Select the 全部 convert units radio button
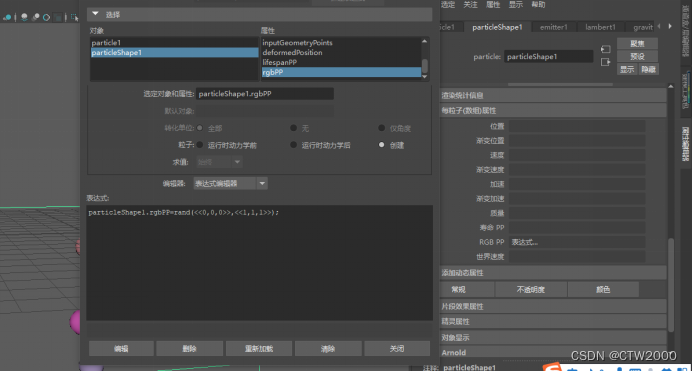The height and width of the screenshot is (371, 693). click(x=200, y=128)
